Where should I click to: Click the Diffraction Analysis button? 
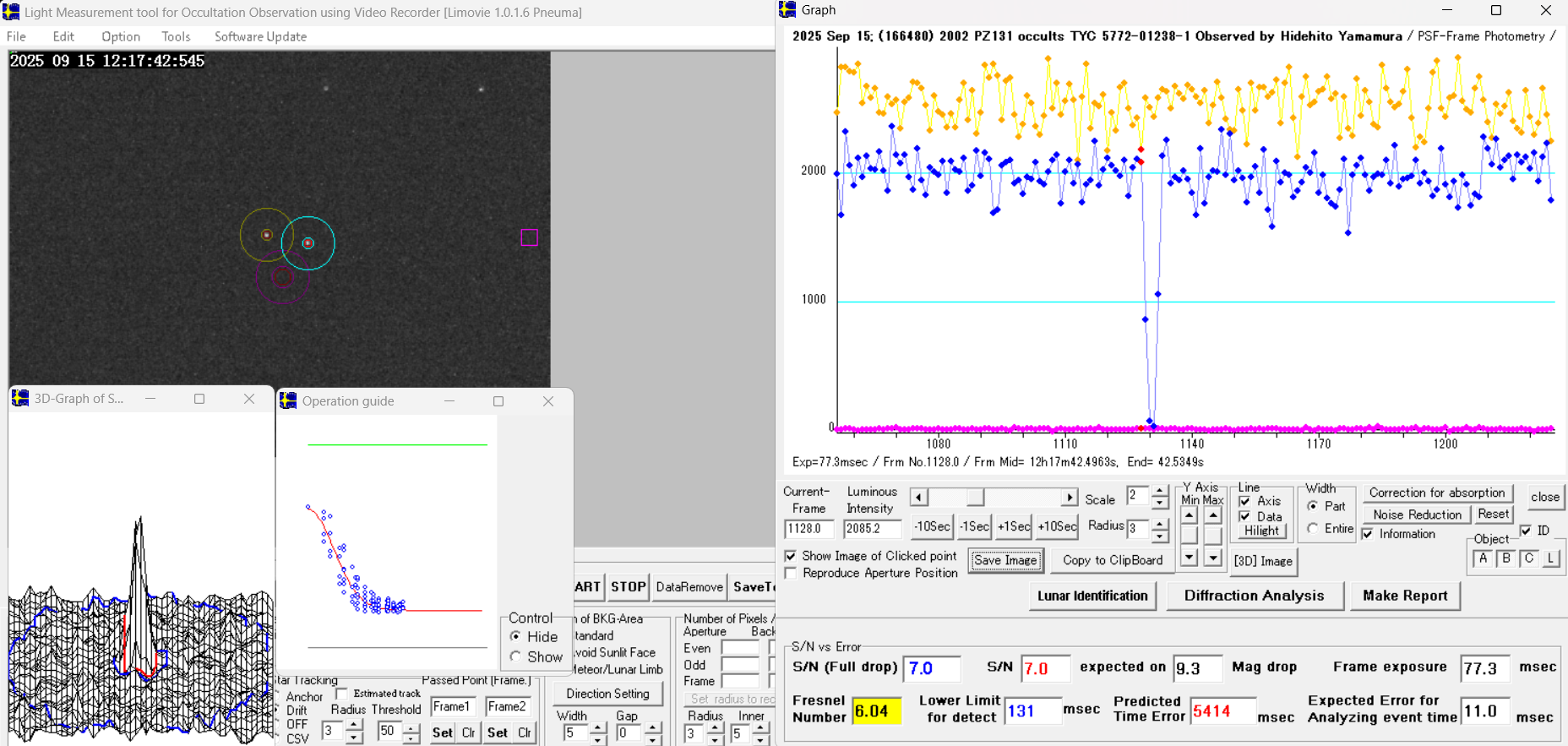(1254, 596)
